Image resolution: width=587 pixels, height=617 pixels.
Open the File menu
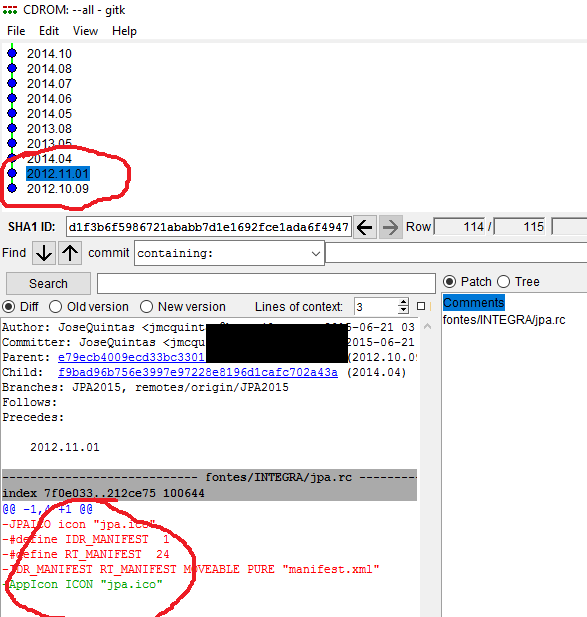click(16, 31)
